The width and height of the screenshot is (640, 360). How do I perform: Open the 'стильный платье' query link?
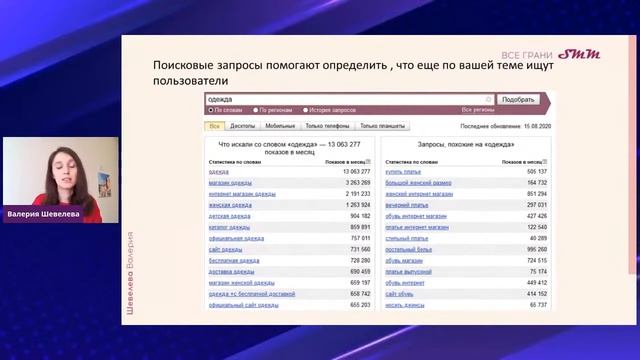coord(407,238)
